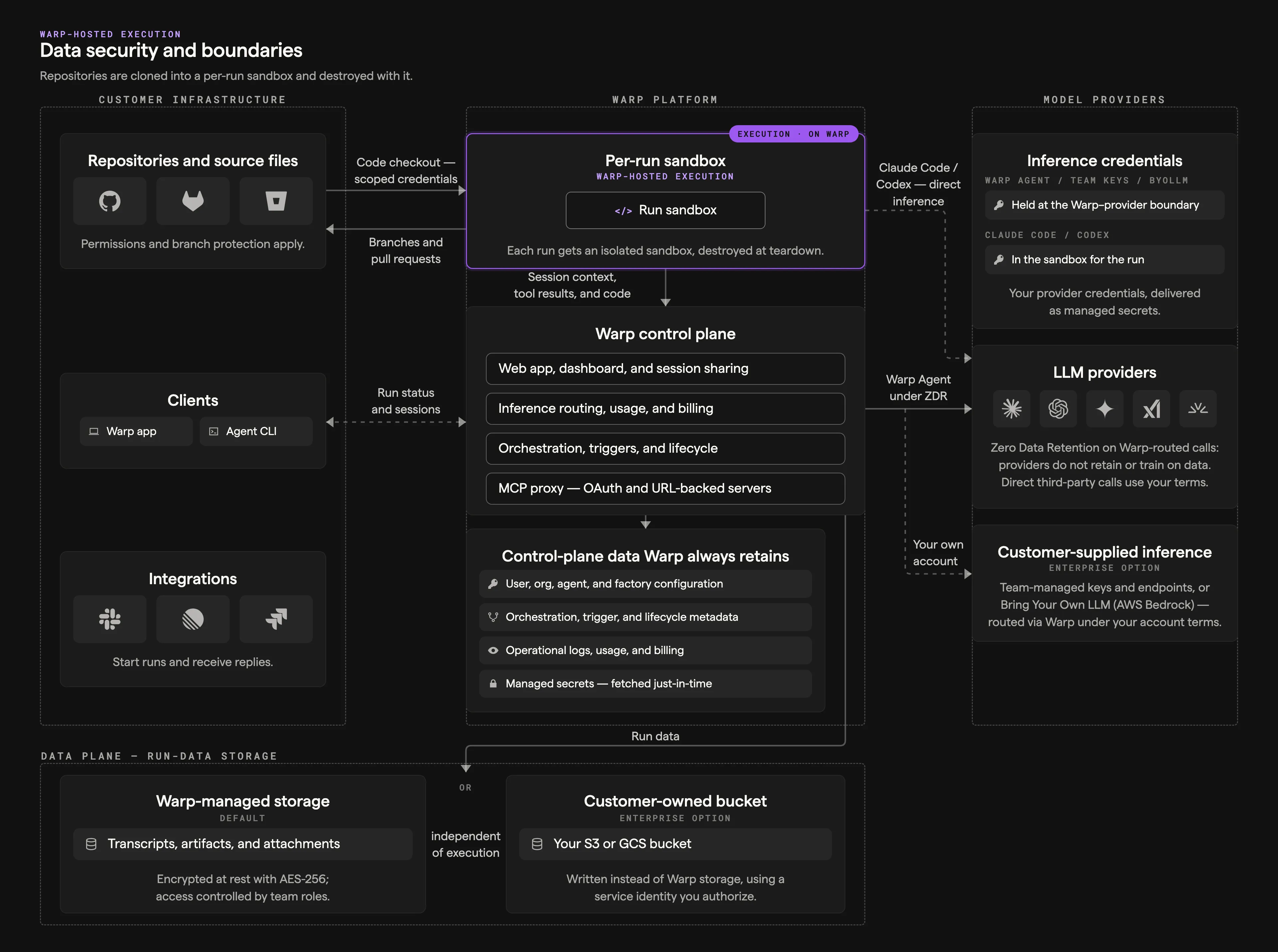Click the lock icon beside Managed secrets
1278x952 pixels.
click(x=493, y=683)
